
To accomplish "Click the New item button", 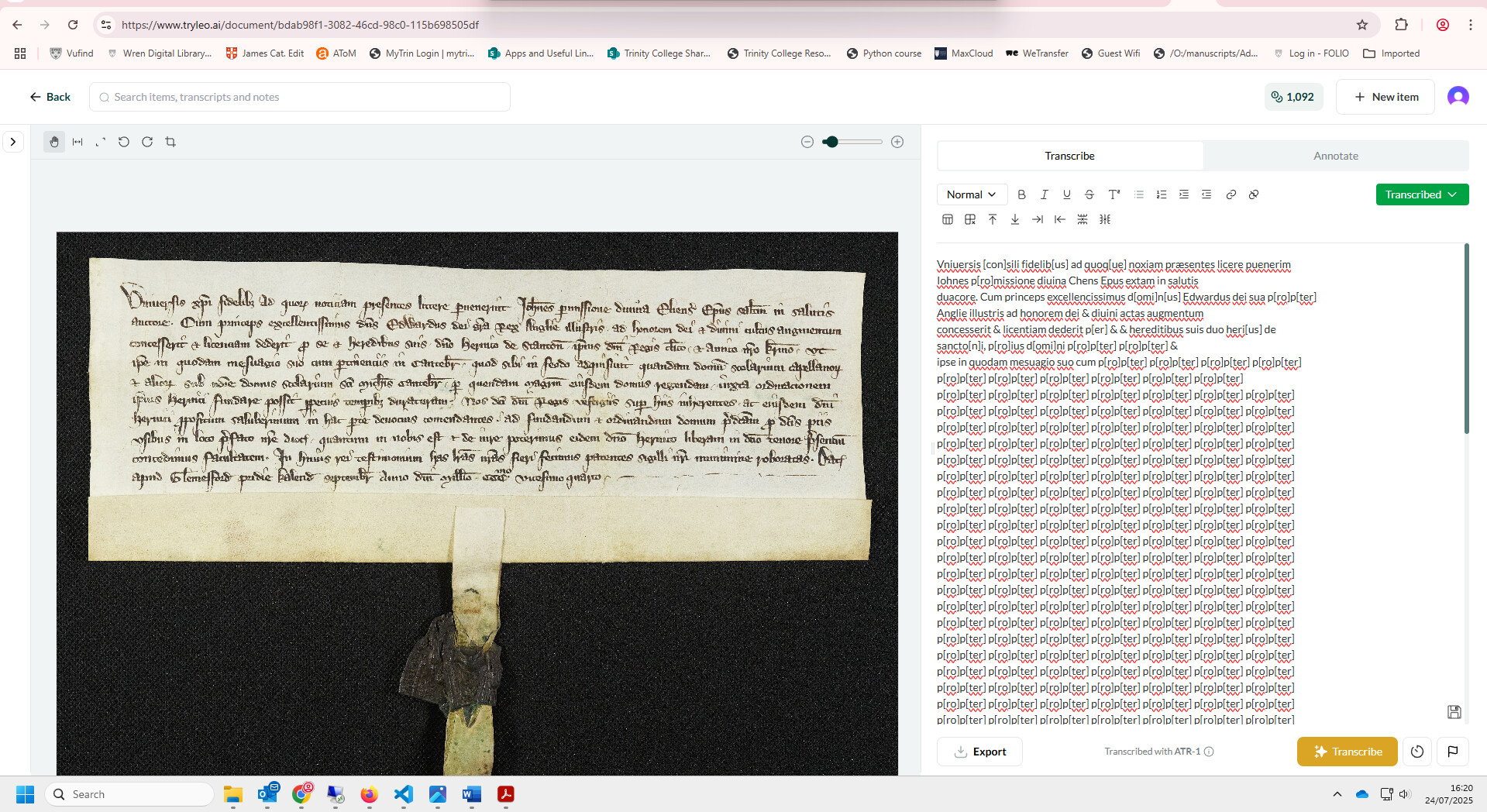I will pos(1385,97).
